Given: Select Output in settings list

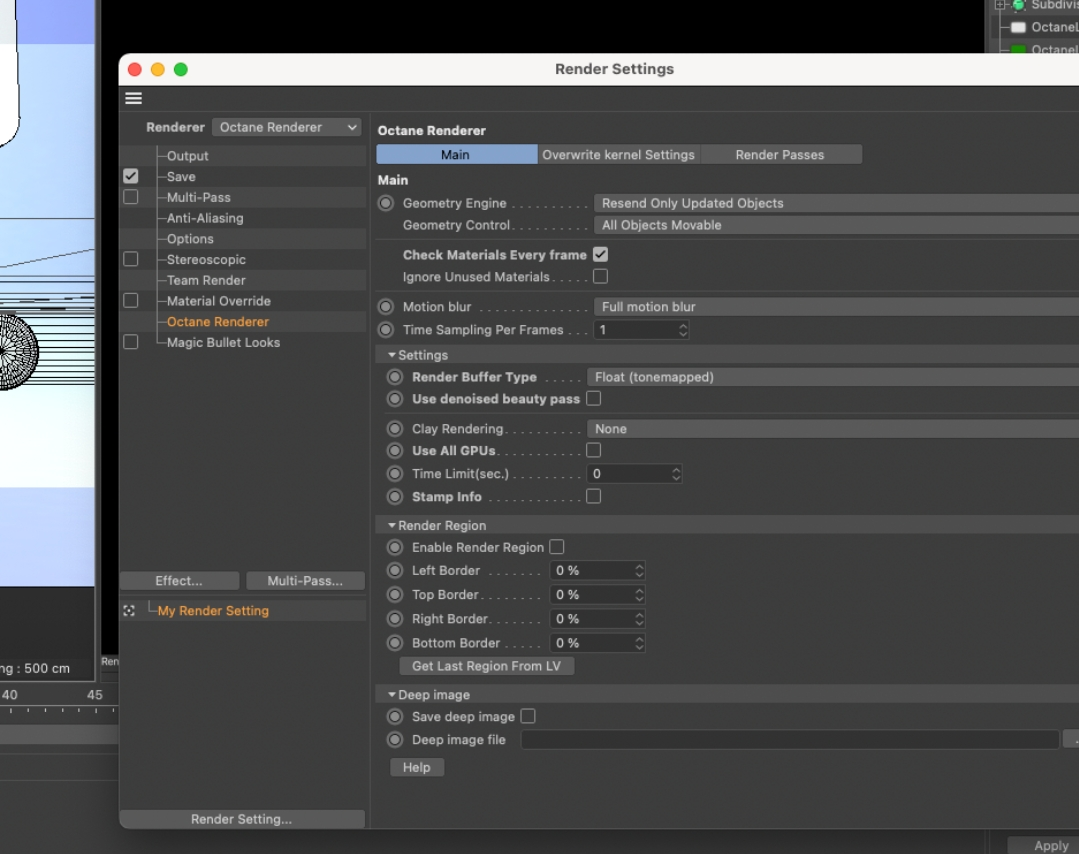Looking at the screenshot, I should [188, 156].
